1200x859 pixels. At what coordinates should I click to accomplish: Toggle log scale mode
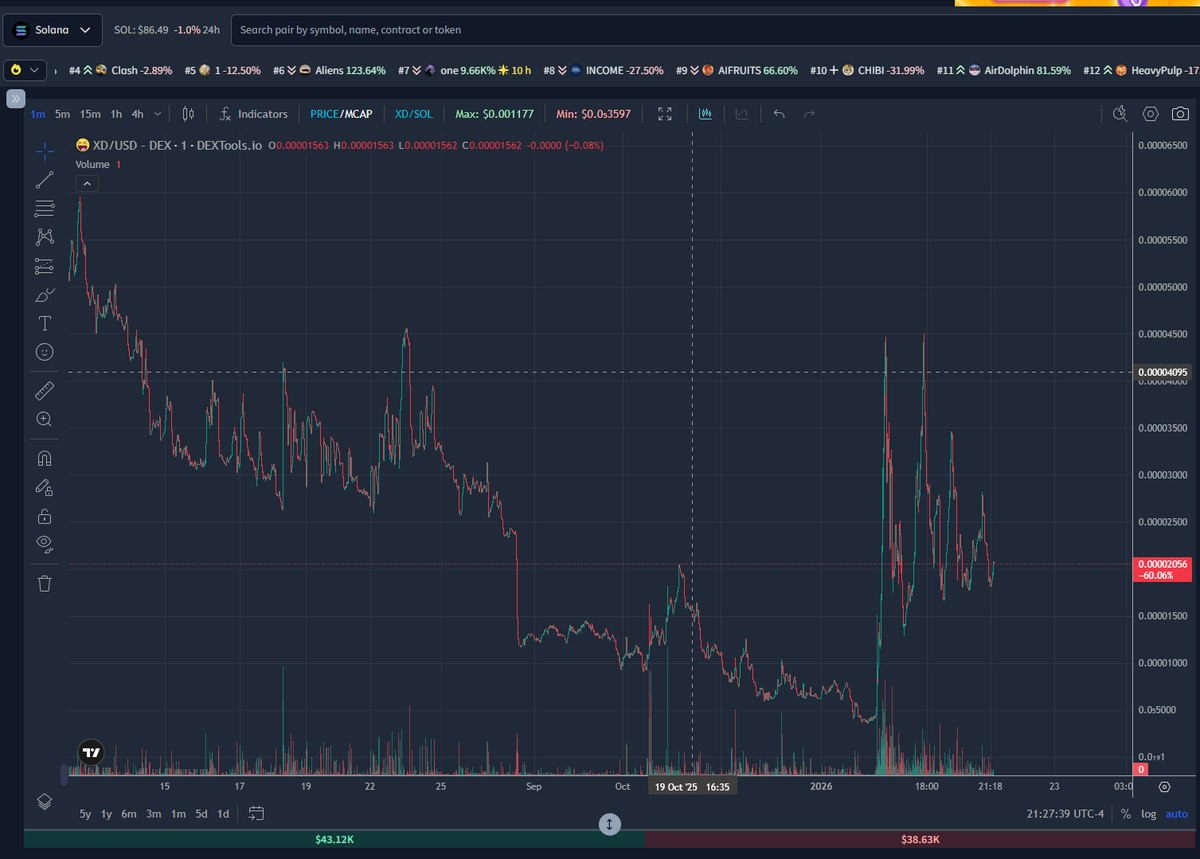(x=1148, y=814)
